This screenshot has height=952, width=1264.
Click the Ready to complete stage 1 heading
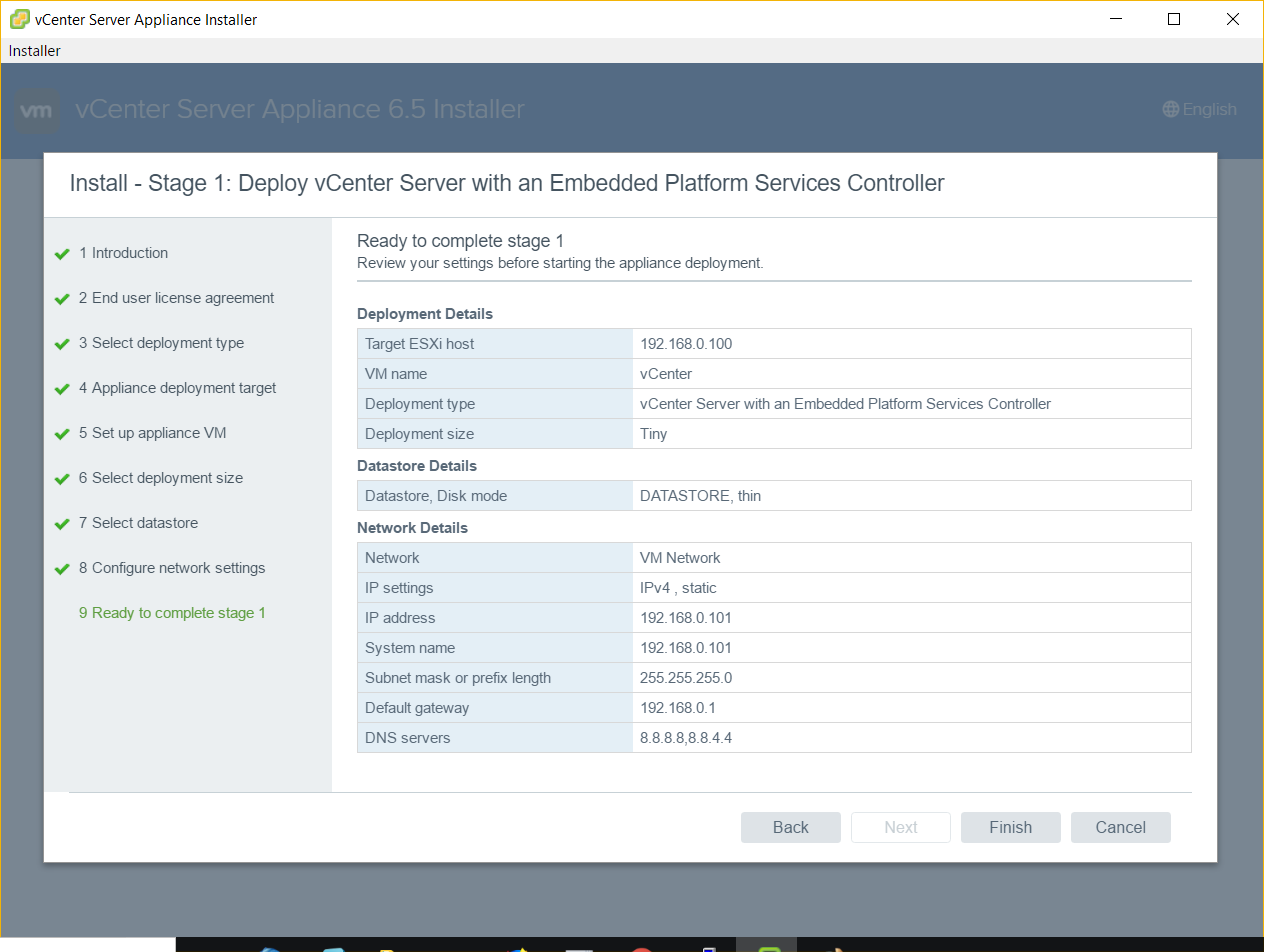pyautogui.click(x=461, y=241)
